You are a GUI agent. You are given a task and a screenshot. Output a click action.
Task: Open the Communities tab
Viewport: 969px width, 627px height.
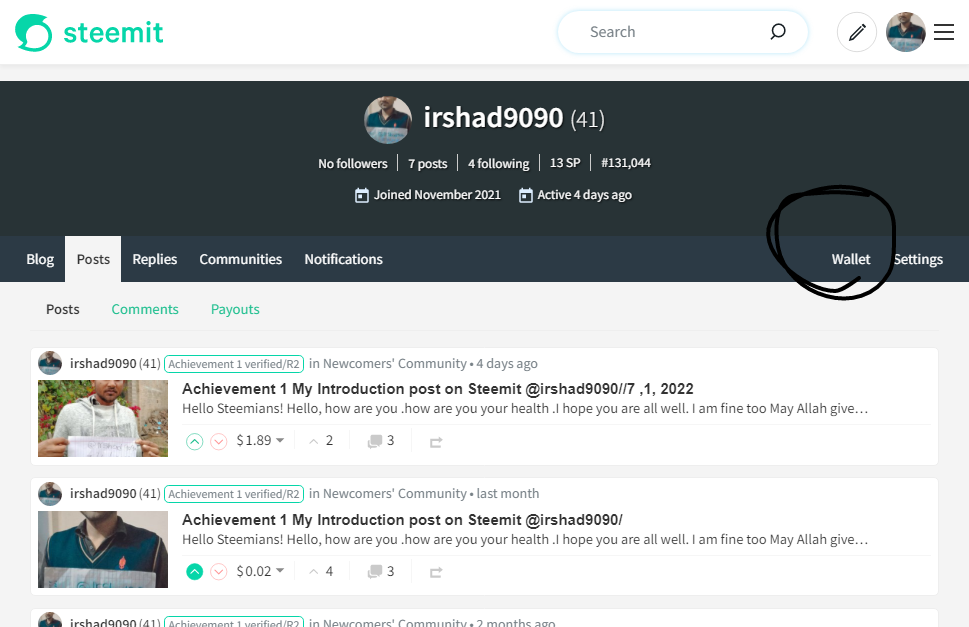240,259
